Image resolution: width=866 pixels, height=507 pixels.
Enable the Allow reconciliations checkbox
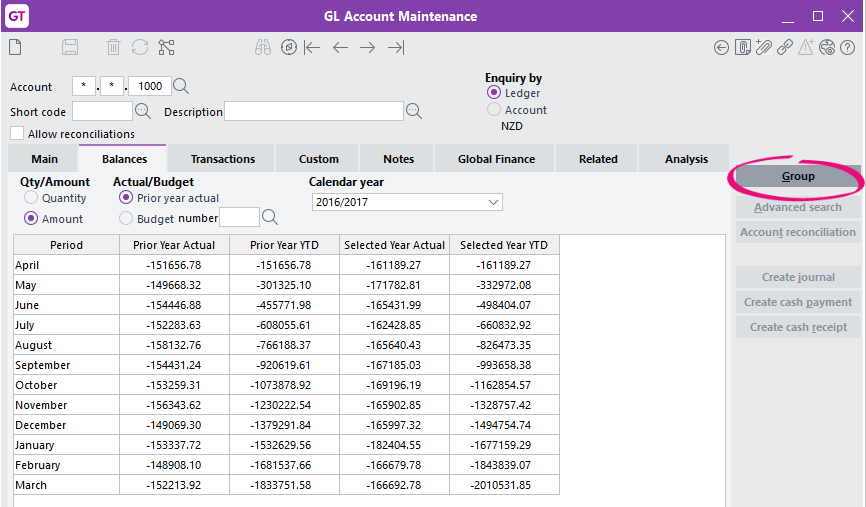pyautogui.click(x=17, y=134)
